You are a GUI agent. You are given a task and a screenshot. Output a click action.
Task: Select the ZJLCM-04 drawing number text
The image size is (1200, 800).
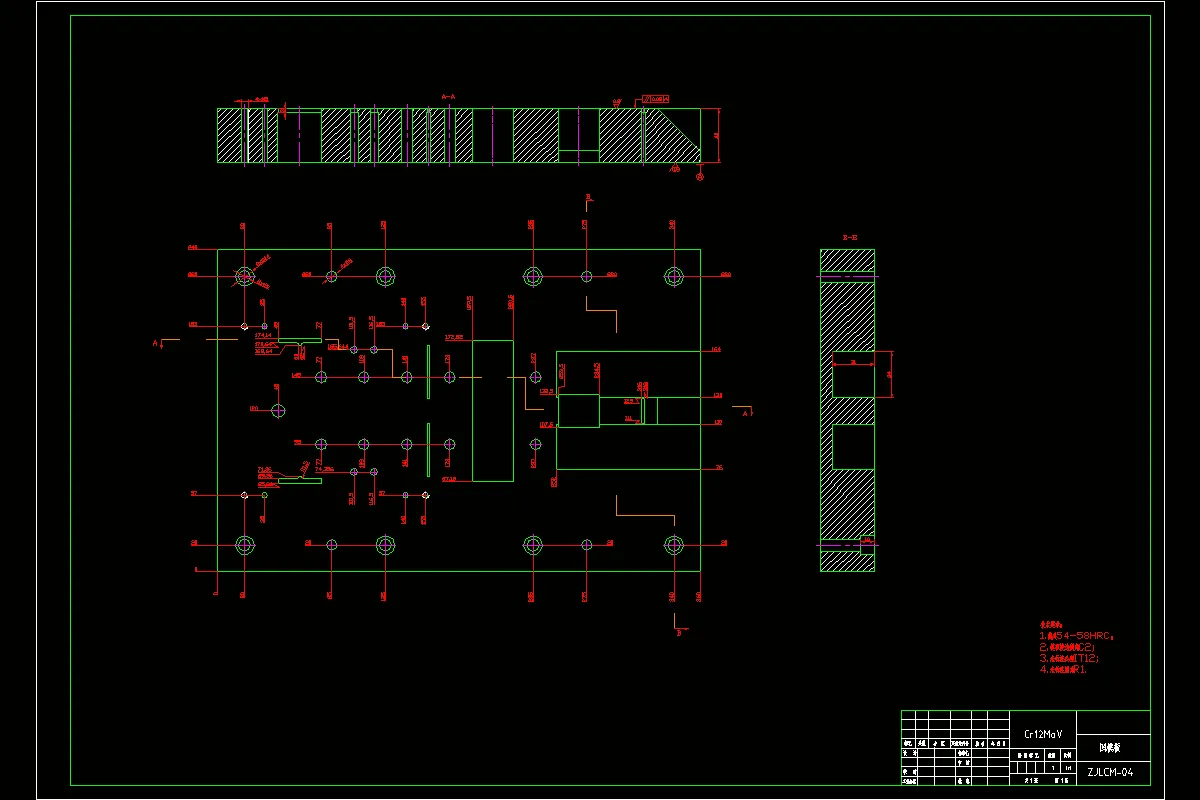[1110, 772]
